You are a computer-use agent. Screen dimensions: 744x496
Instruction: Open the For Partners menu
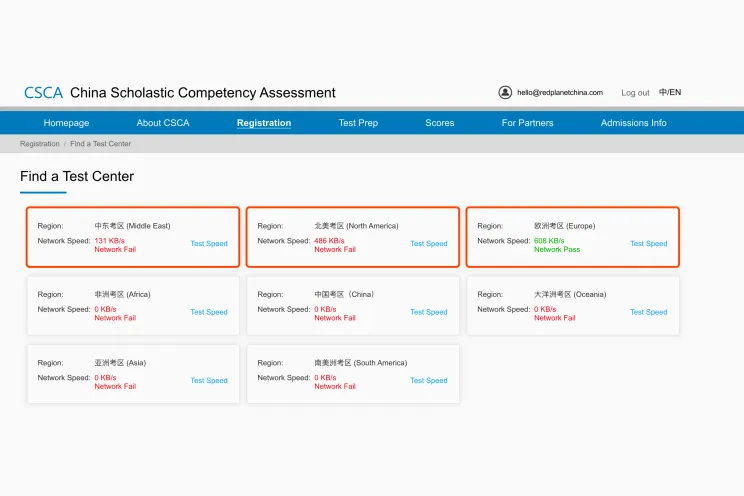point(527,123)
